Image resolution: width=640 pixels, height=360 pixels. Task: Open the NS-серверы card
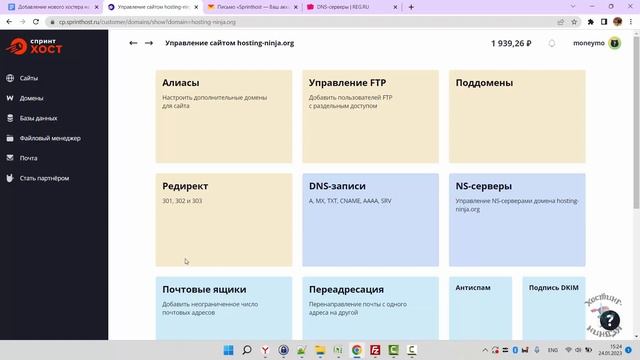517,220
